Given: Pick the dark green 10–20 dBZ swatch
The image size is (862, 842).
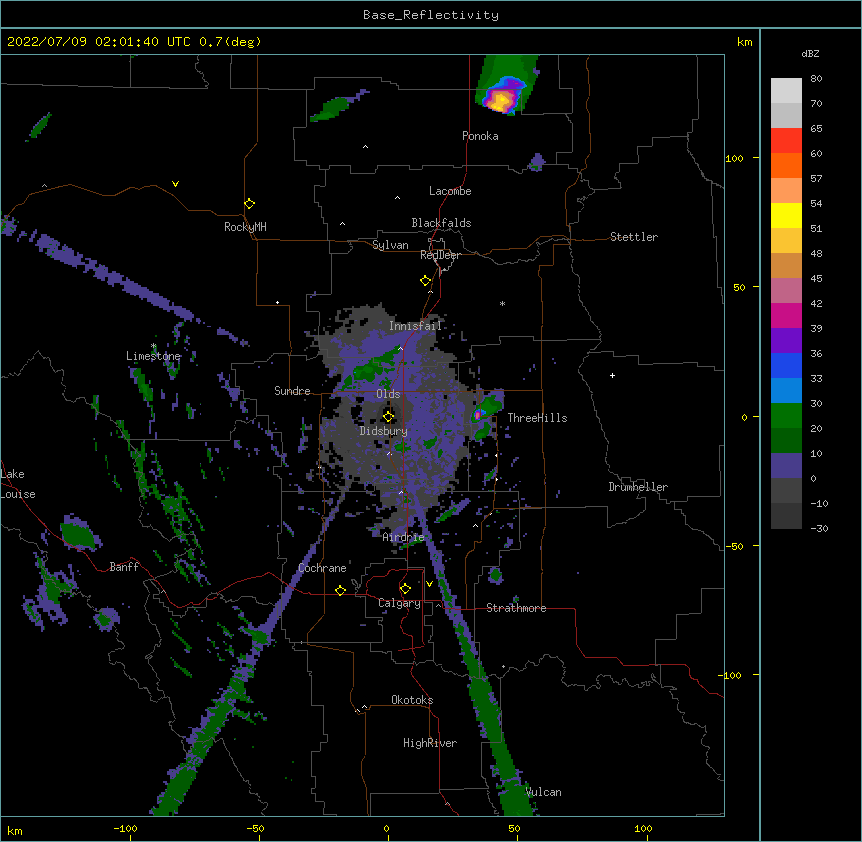Looking at the screenshot, I should (x=786, y=440).
